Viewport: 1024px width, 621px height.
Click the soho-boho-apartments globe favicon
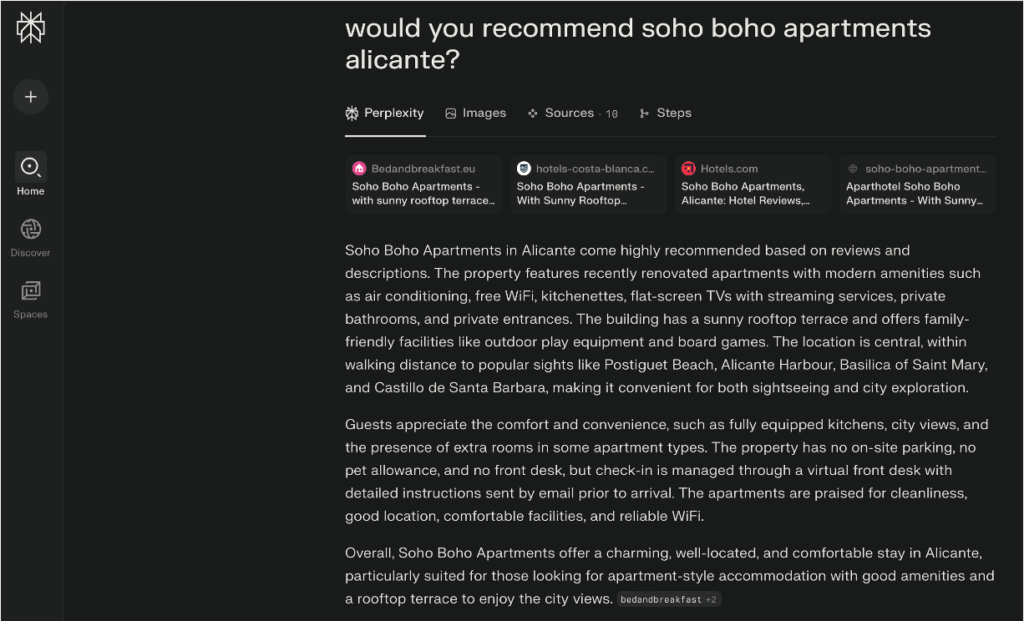pyautogui.click(x=853, y=169)
